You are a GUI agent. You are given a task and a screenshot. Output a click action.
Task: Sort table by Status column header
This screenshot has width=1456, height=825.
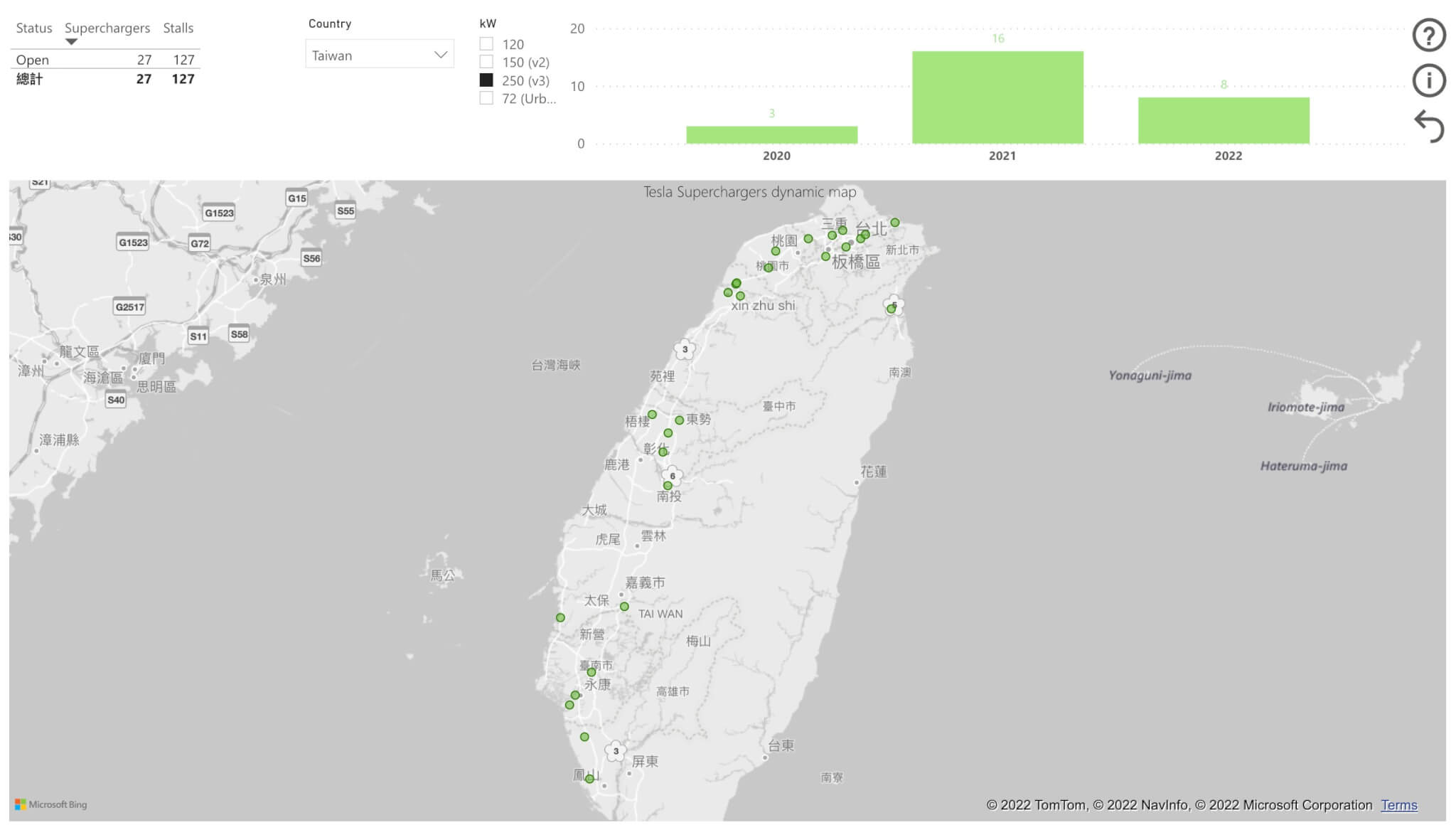coord(34,28)
